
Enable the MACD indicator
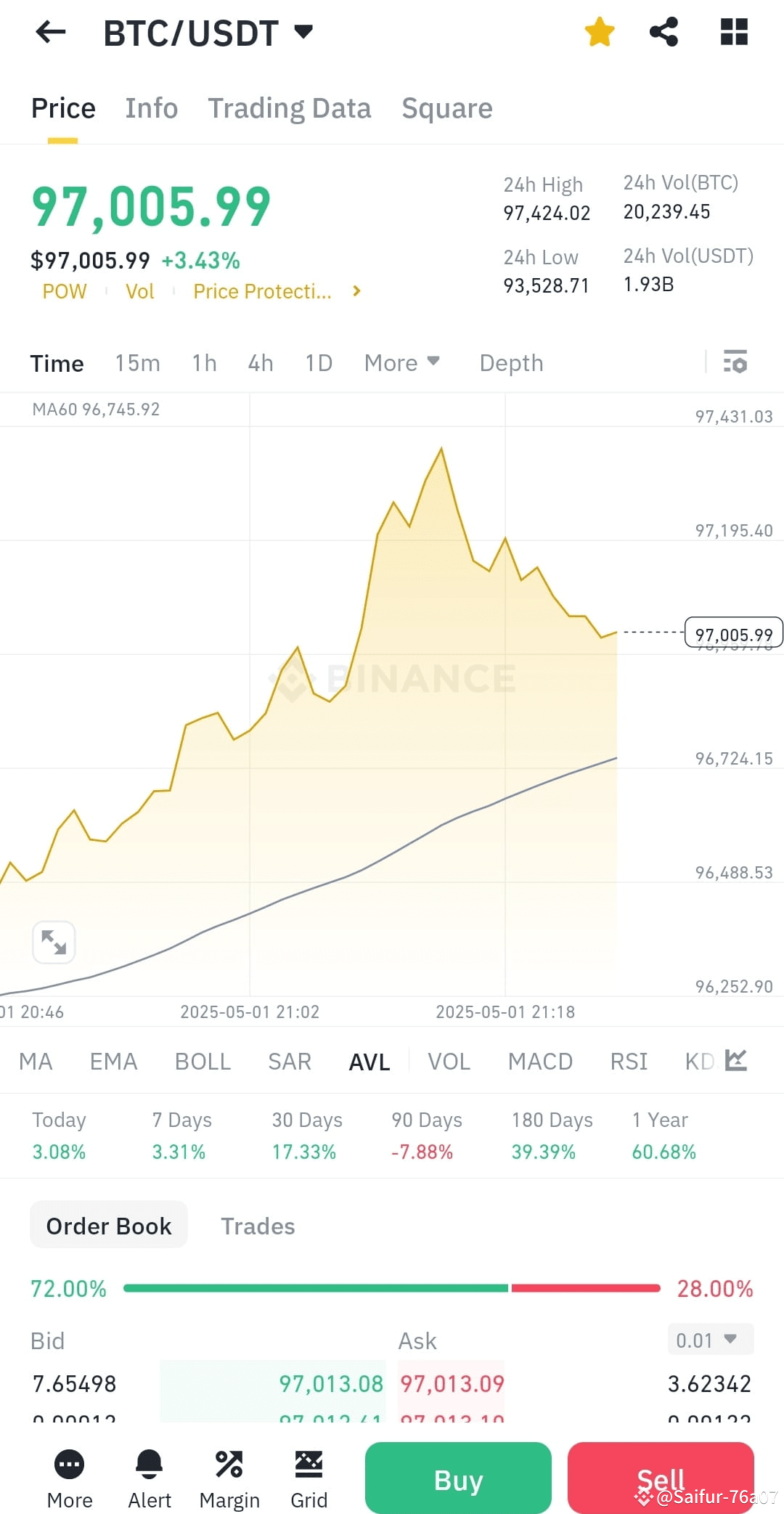pyautogui.click(x=540, y=1062)
